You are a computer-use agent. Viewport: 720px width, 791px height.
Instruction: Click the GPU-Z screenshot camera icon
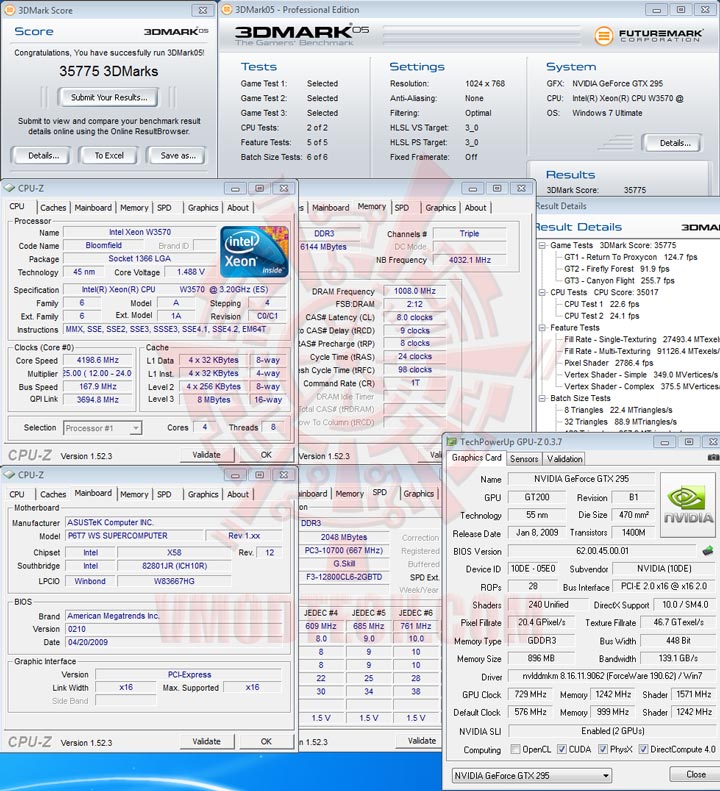pos(713,458)
